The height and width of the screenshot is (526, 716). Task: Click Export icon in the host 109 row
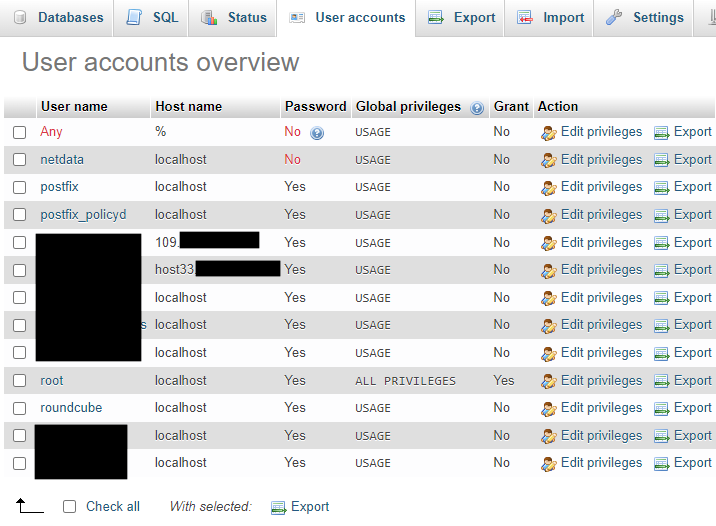(x=661, y=243)
